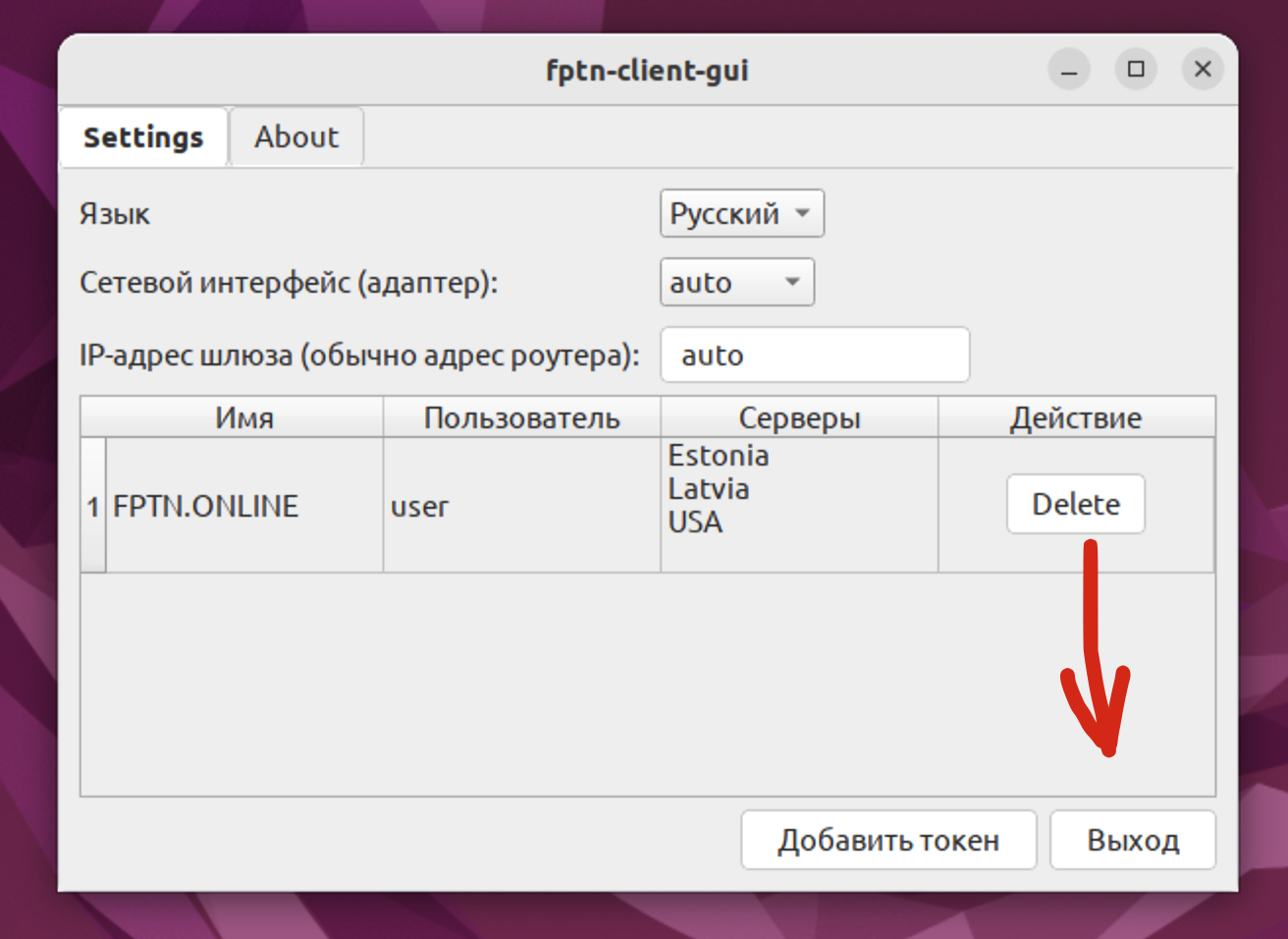
Task: Click the Выход exit button
Action: [1133, 840]
